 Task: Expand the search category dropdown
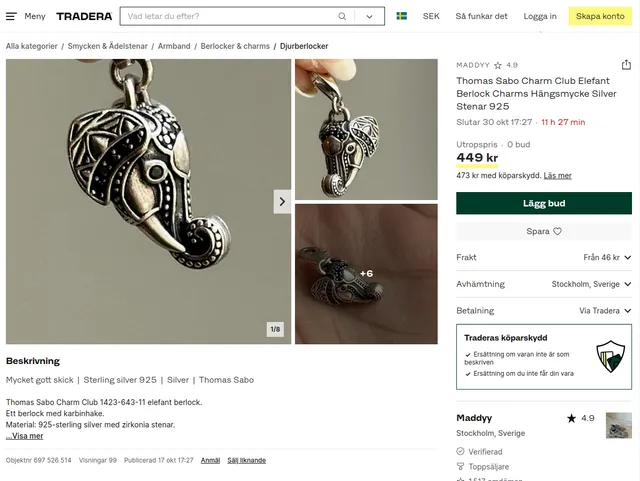pyautogui.click(x=369, y=16)
